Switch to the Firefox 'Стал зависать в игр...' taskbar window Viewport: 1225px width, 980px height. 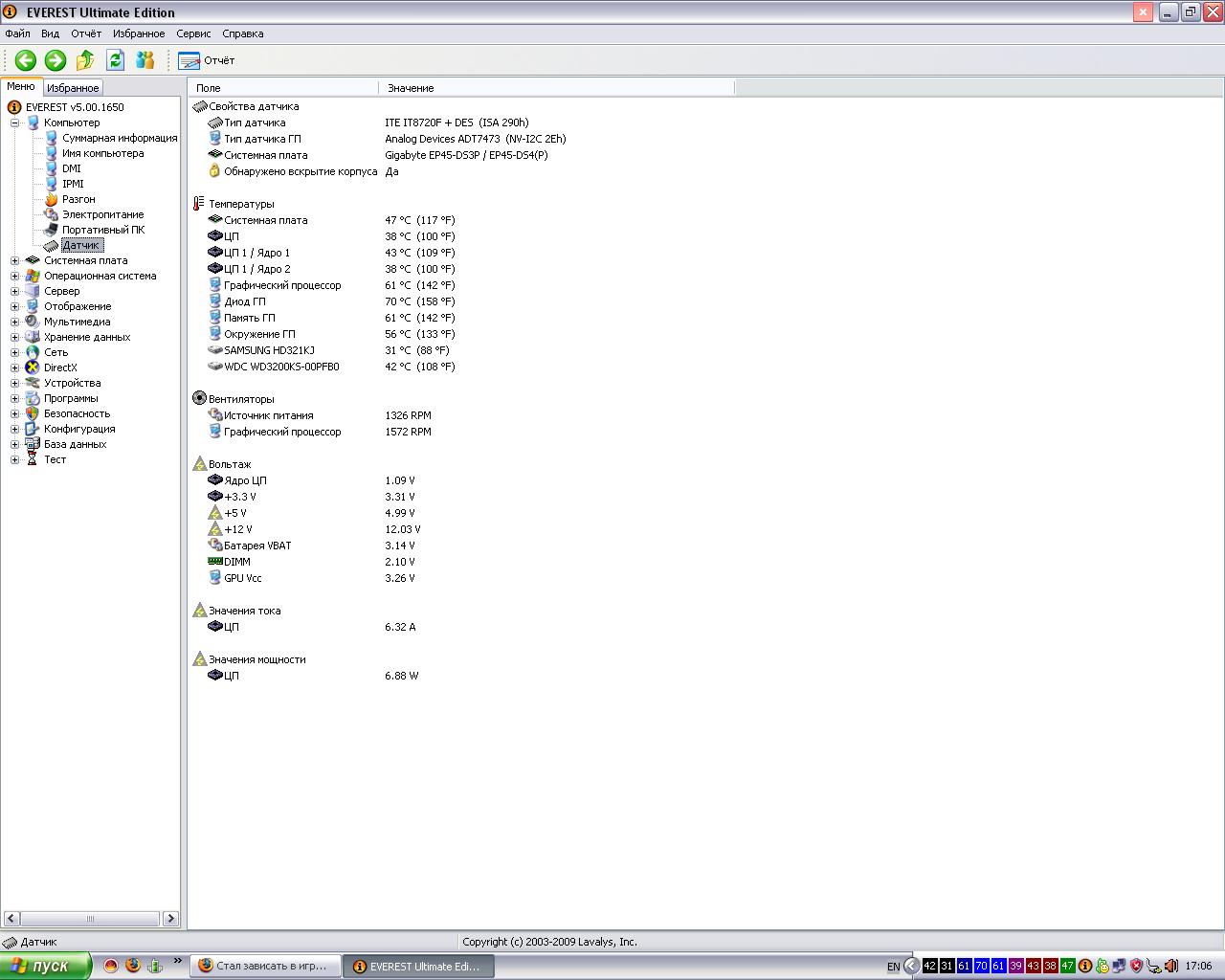coord(266,966)
